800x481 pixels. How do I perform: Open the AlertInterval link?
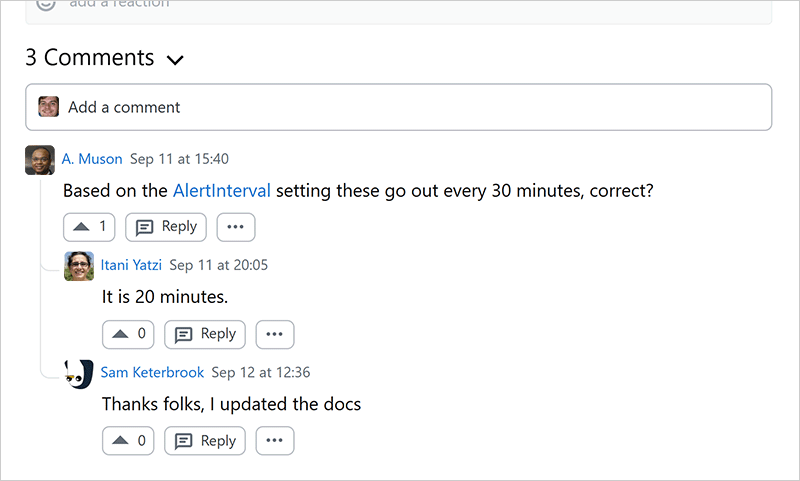point(221,190)
